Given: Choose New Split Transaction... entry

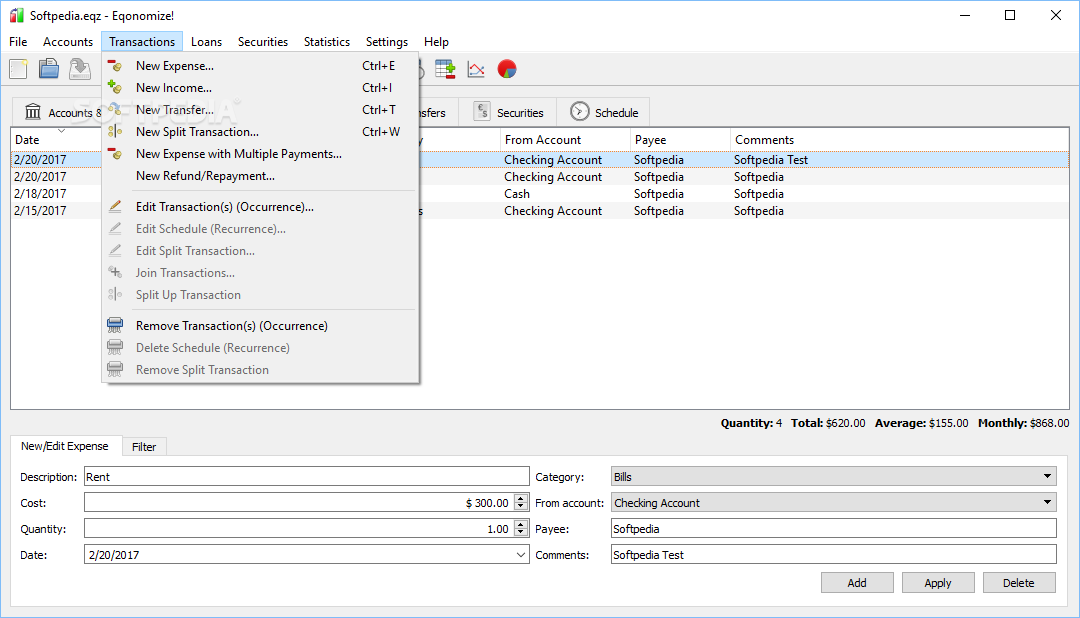Looking at the screenshot, I should (260, 132).
